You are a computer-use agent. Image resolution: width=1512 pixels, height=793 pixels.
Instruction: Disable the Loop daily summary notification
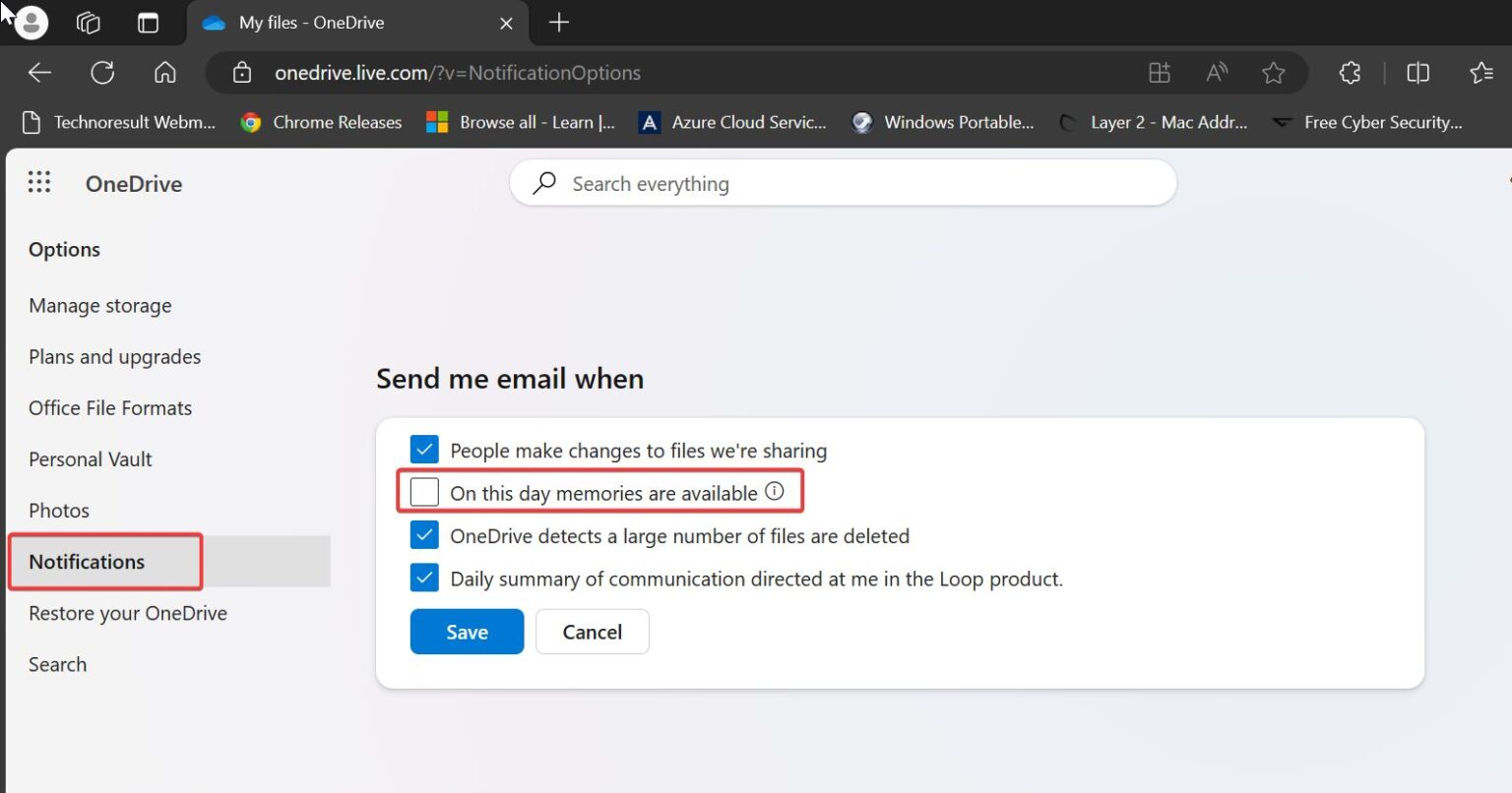tap(424, 578)
